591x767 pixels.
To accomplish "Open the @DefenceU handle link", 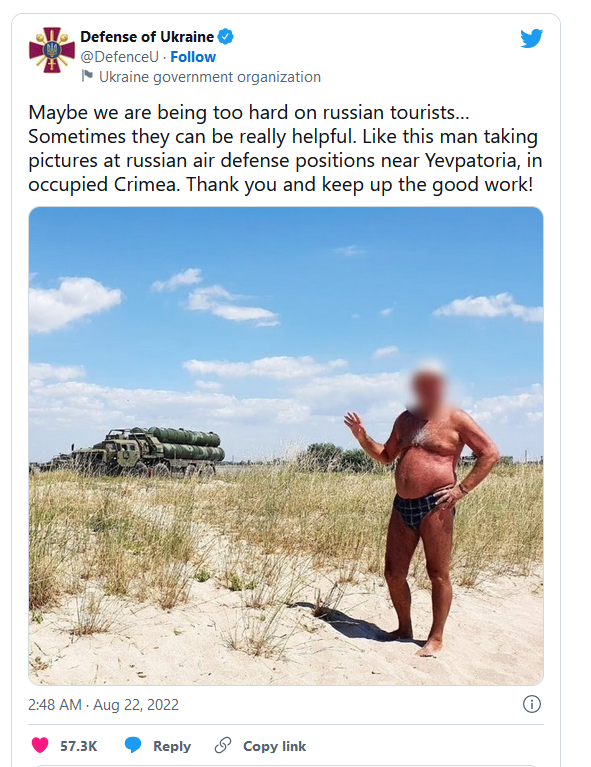I will coord(119,57).
